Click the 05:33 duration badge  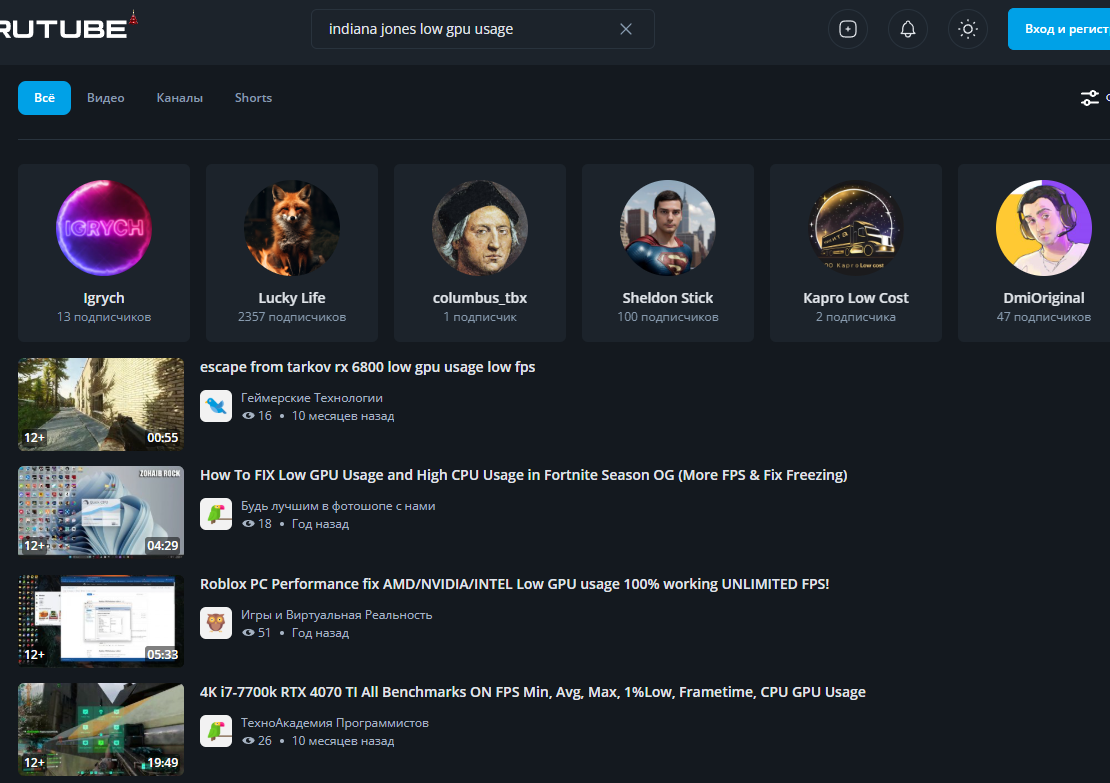click(x=162, y=654)
